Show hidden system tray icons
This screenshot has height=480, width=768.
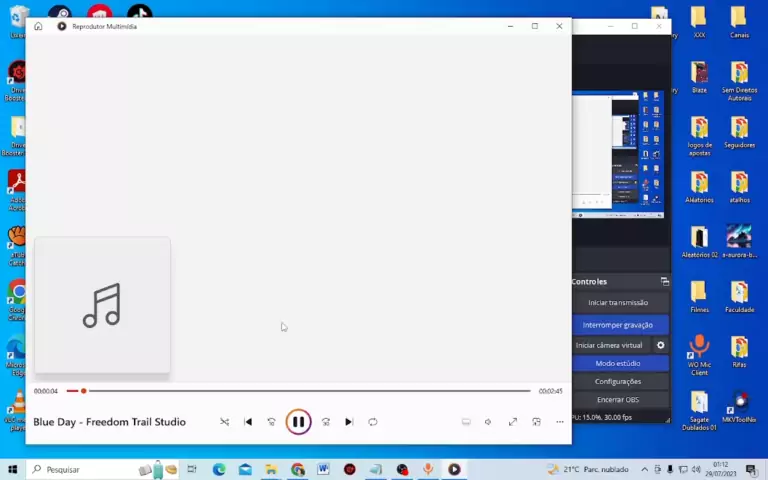tap(644, 469)
